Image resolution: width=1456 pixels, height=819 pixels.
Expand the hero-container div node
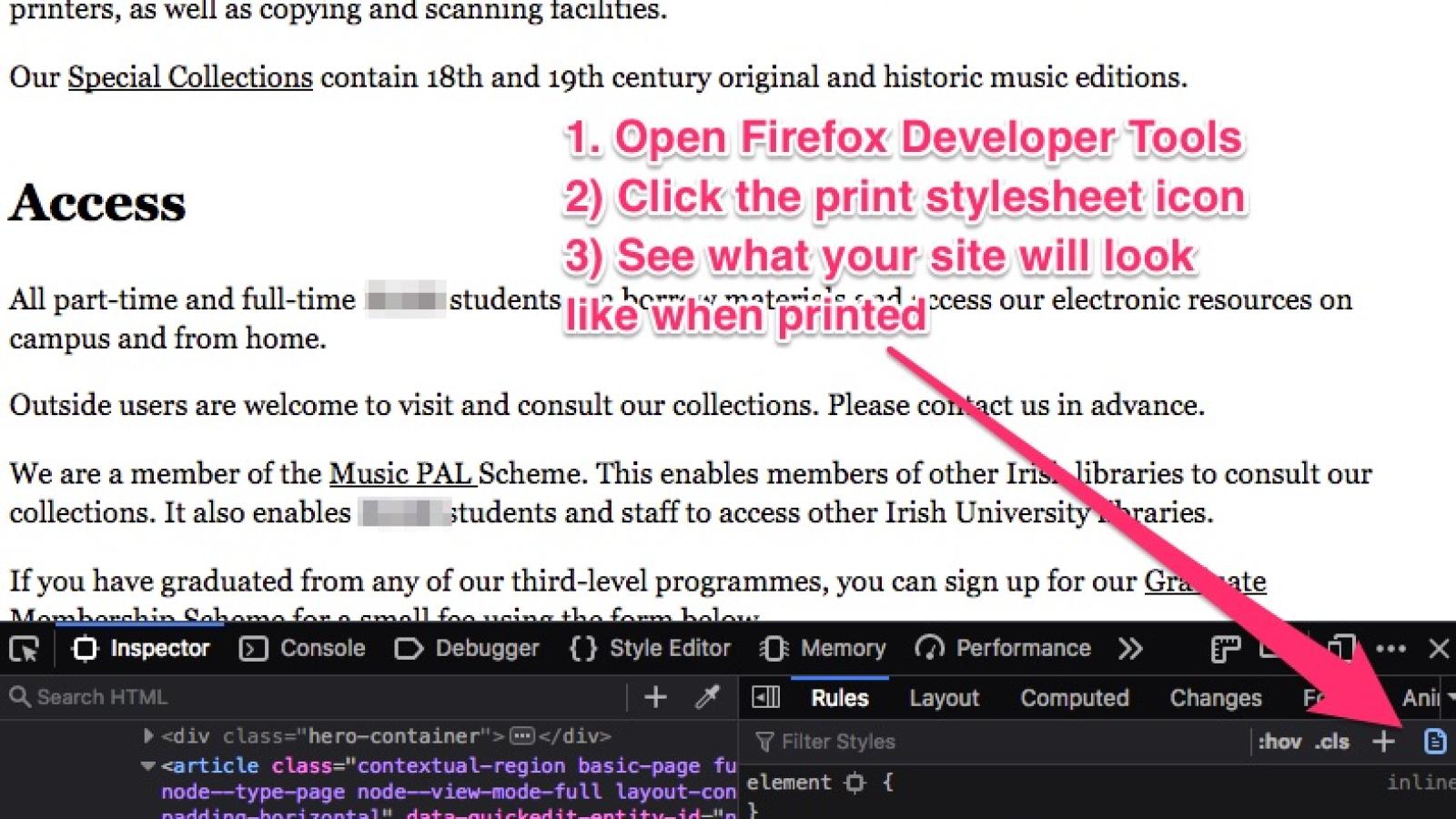click(148, 735)
